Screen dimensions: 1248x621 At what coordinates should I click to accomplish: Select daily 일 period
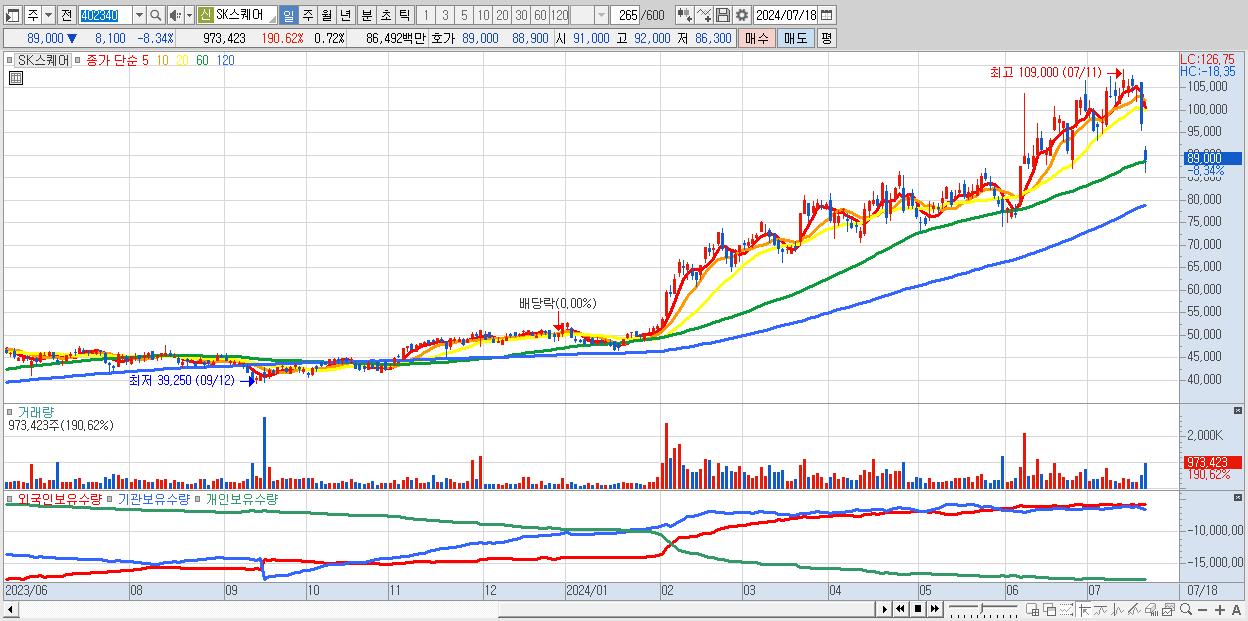[x=288, y=15]
